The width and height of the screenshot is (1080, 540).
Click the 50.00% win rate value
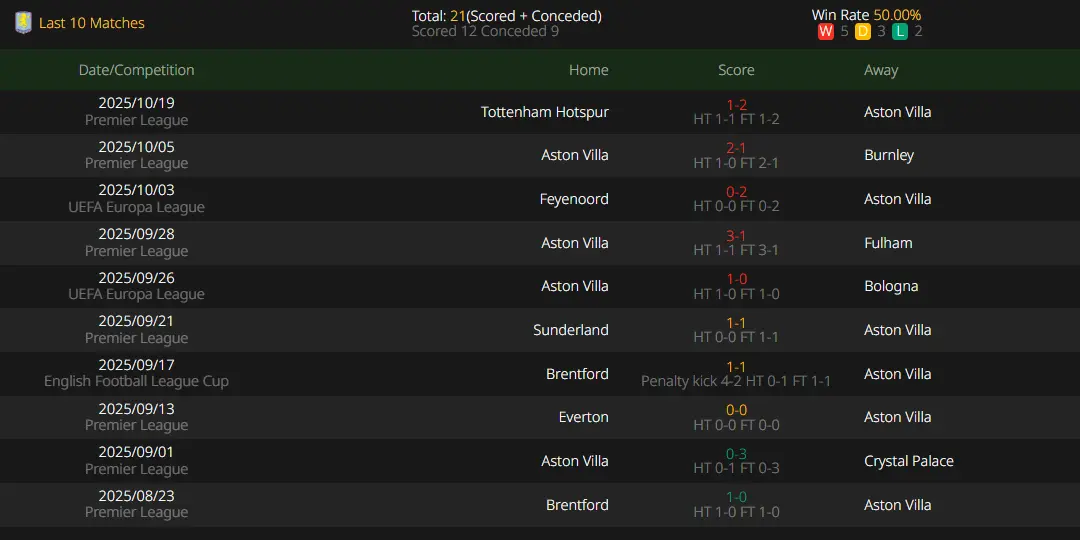coord(897,15)
